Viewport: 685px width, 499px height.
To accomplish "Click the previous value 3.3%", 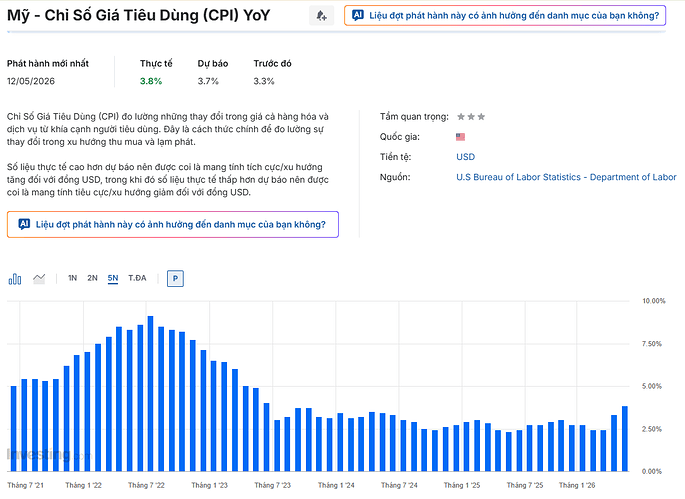I will click(x=264, y=81).
